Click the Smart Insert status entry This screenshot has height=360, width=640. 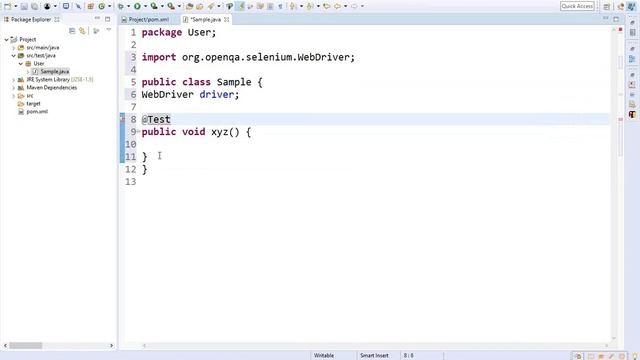click(x=374, y=356)
